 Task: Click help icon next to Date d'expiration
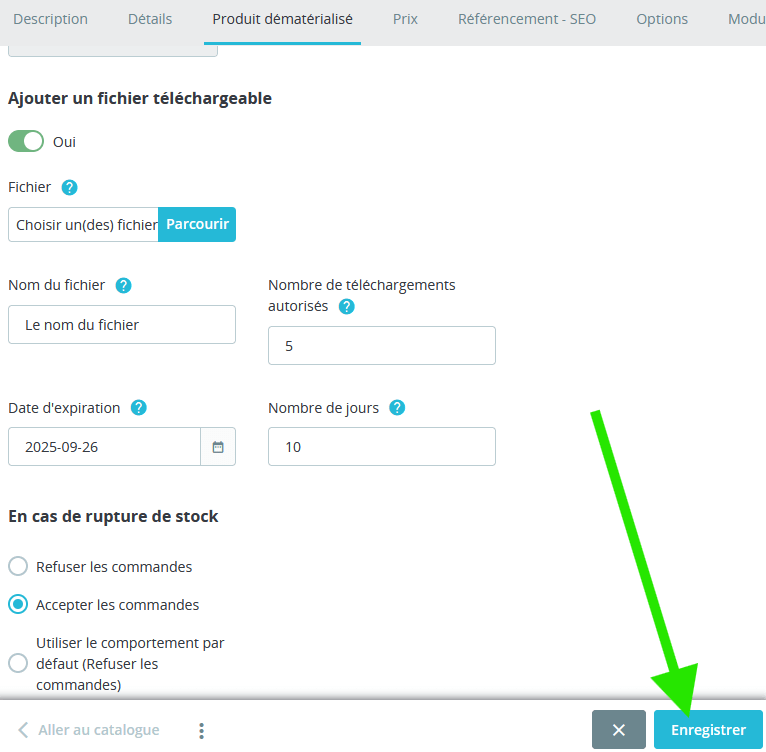[x=139, y=408]
